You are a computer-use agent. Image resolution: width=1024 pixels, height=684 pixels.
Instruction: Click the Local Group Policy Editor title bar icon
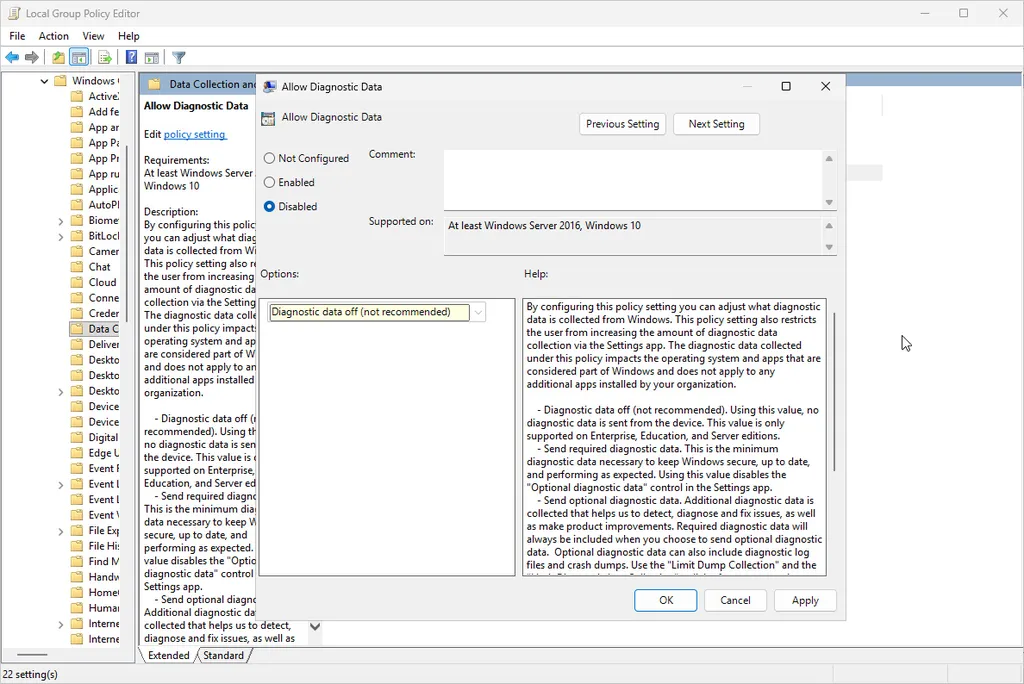click(x=13, y=13)
